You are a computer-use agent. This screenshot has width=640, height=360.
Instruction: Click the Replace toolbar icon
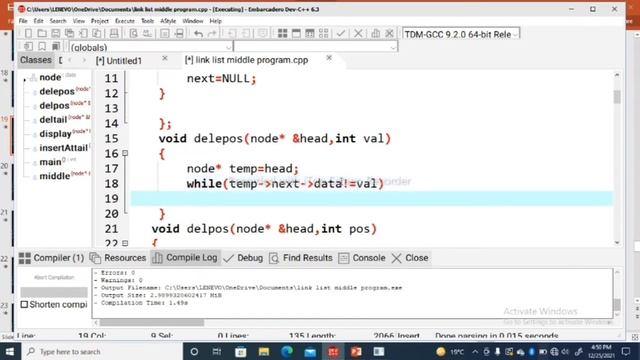click(x=147, y=34)
